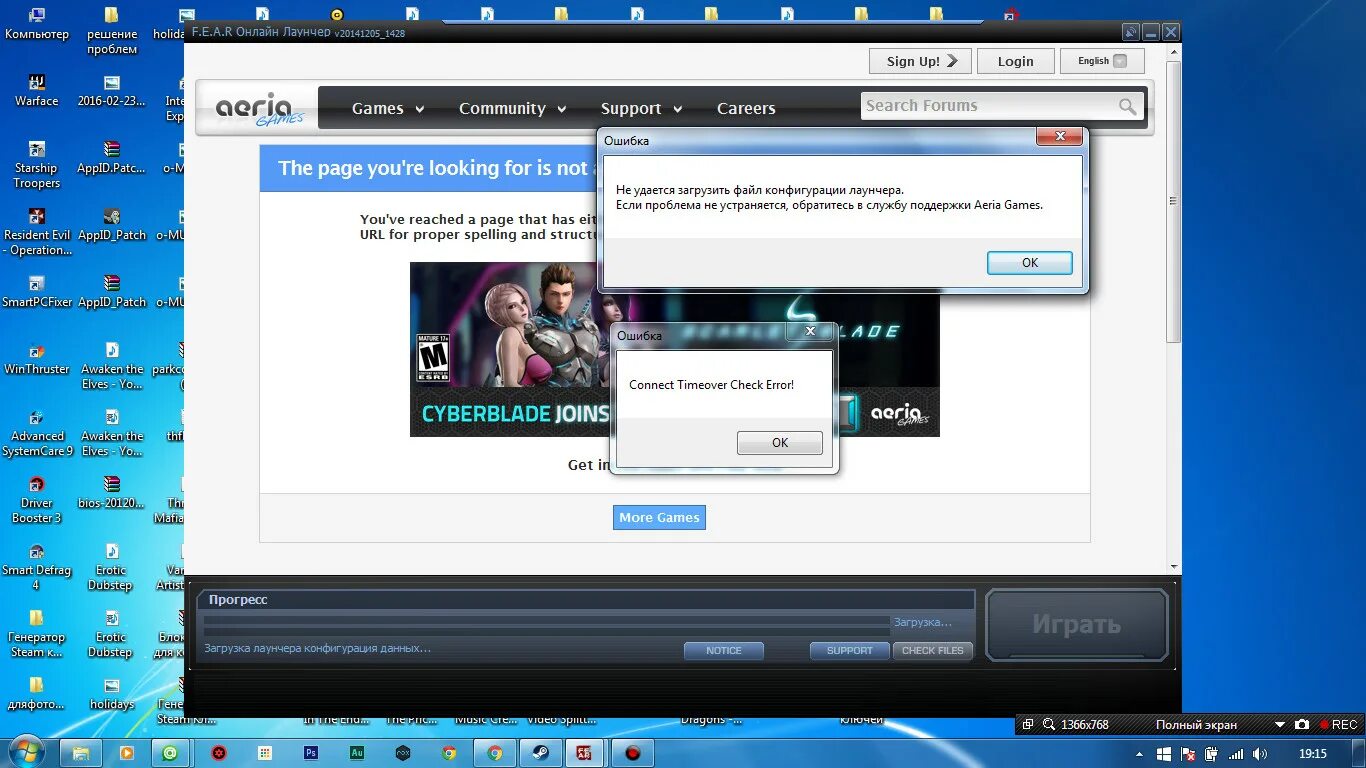Screen dimensions: 1366x768
Task: Click the Играть play button
Action: tap(1077, 625)
